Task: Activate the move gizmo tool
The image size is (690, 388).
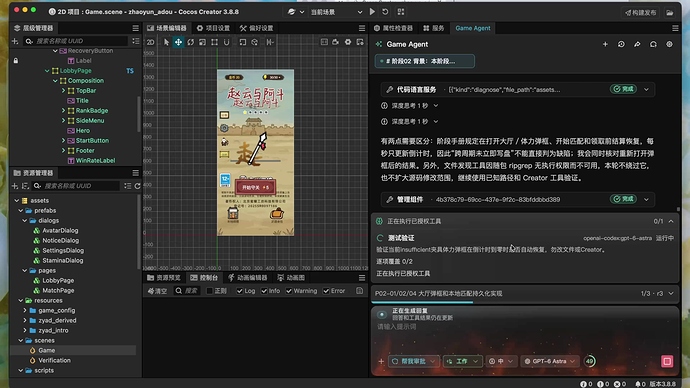Action: tap(178, 42)
